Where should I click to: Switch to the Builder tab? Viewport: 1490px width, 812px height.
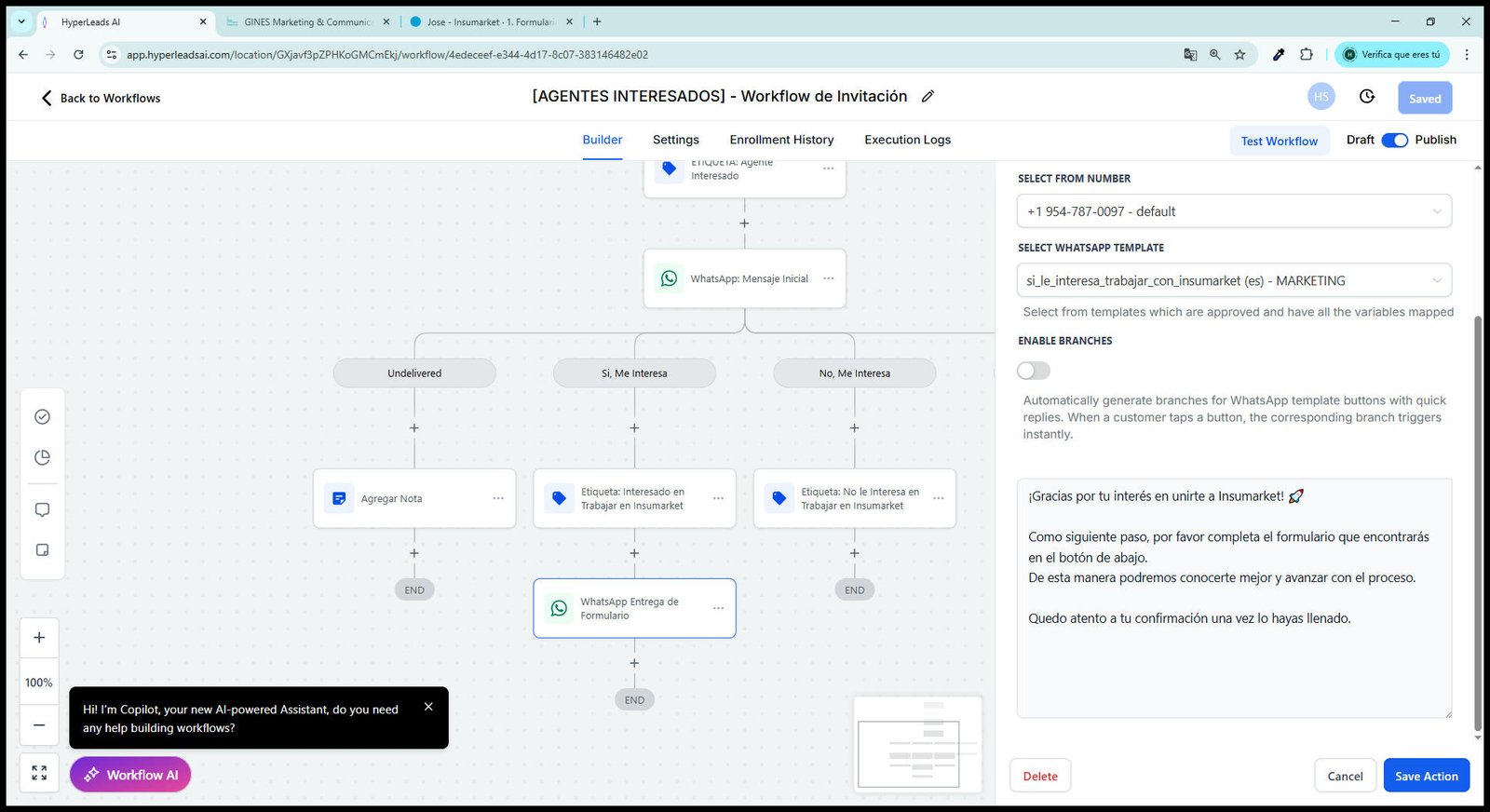603,140
